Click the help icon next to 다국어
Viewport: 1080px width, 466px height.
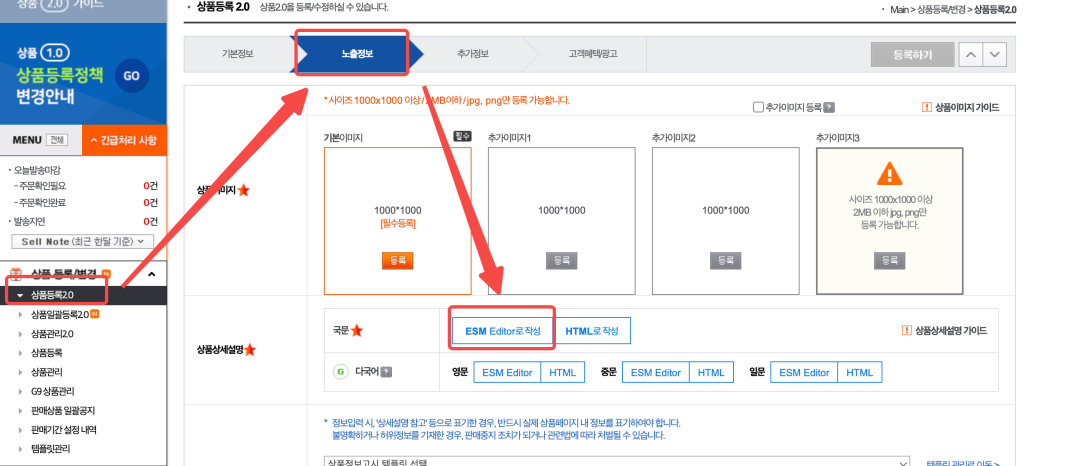coord(386,372)
